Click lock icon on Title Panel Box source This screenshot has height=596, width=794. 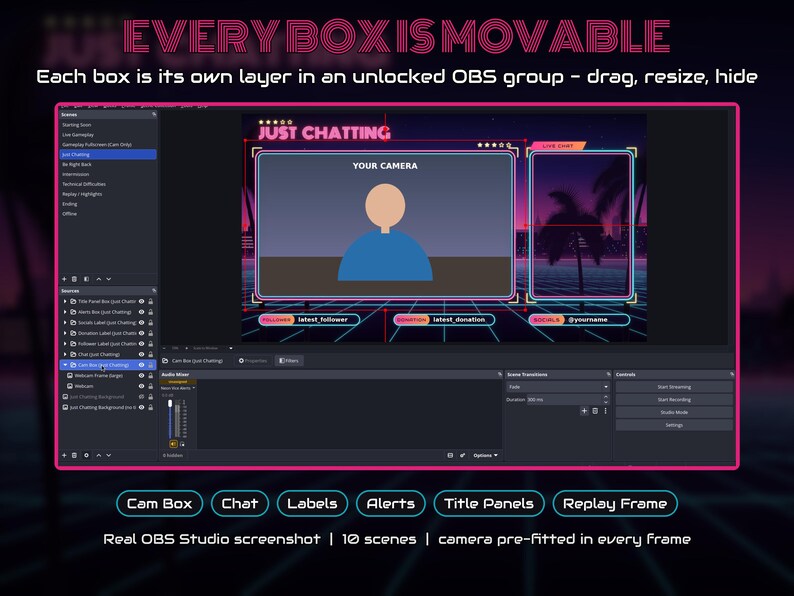tap(150, 301)
